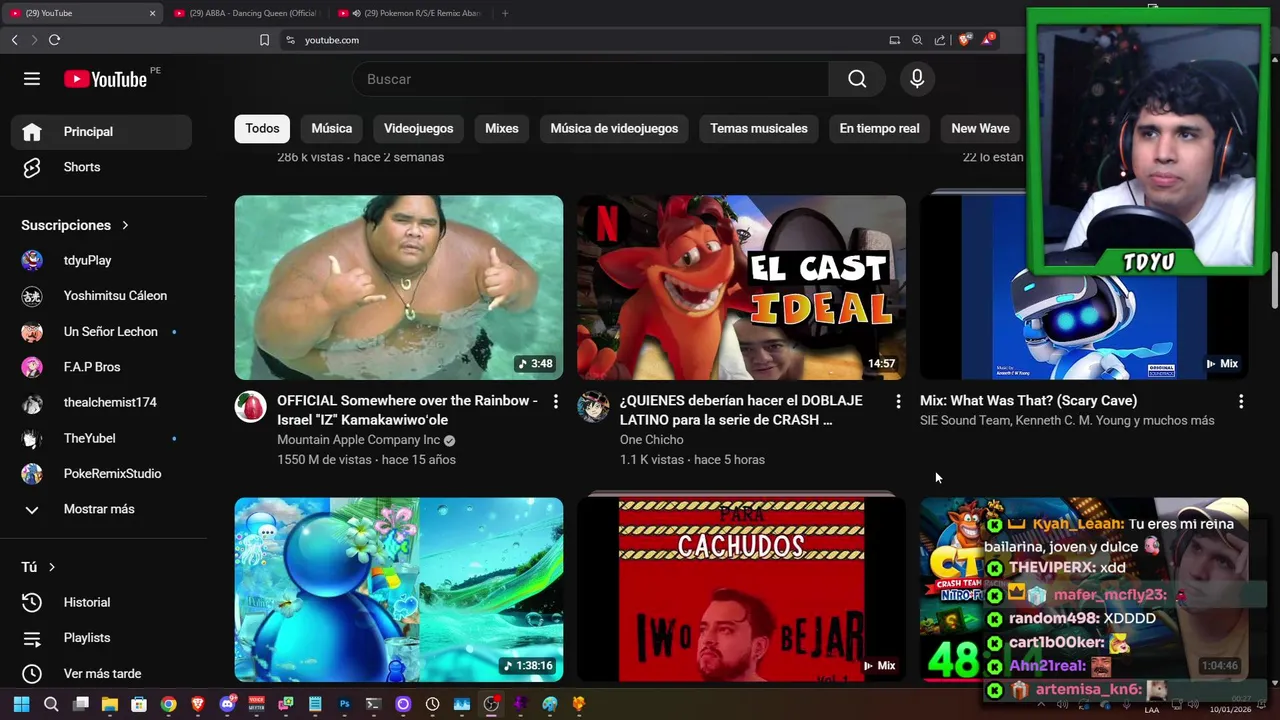Click the Brave Rewards triangle icon
1280x720 pixels.
(988, 40)
